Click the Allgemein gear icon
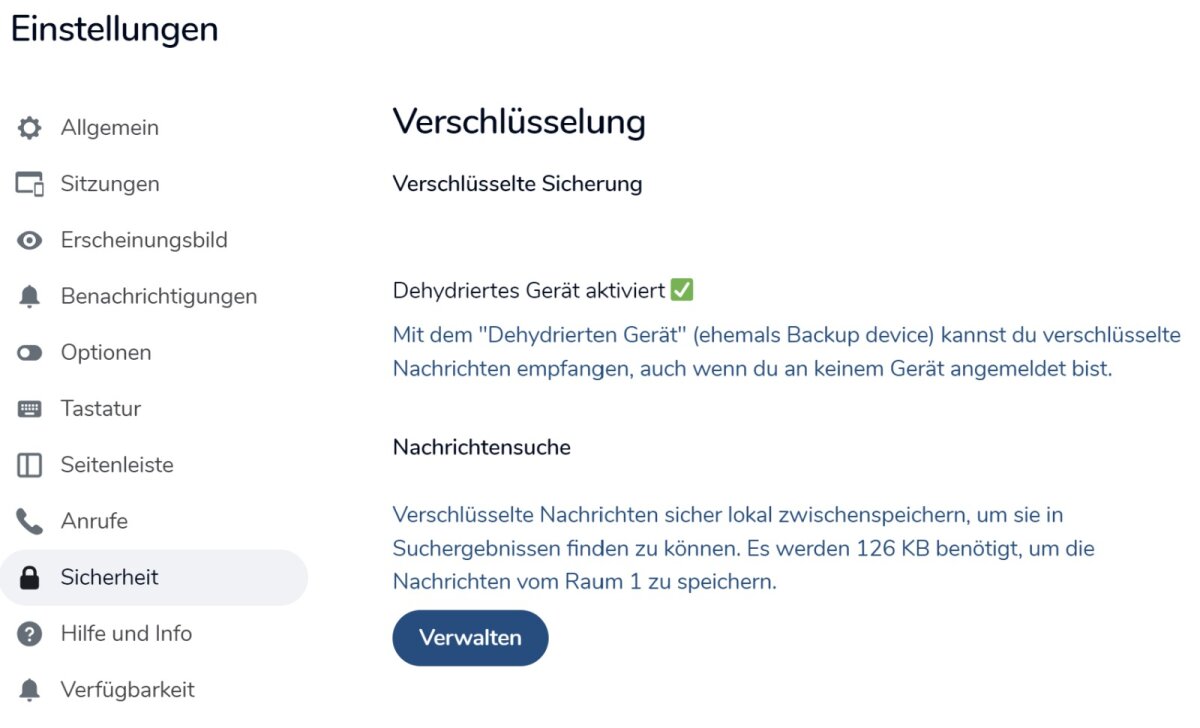The height and width of the screenshot is (728, 1200). pyautogui.click(x=30, y=128)
